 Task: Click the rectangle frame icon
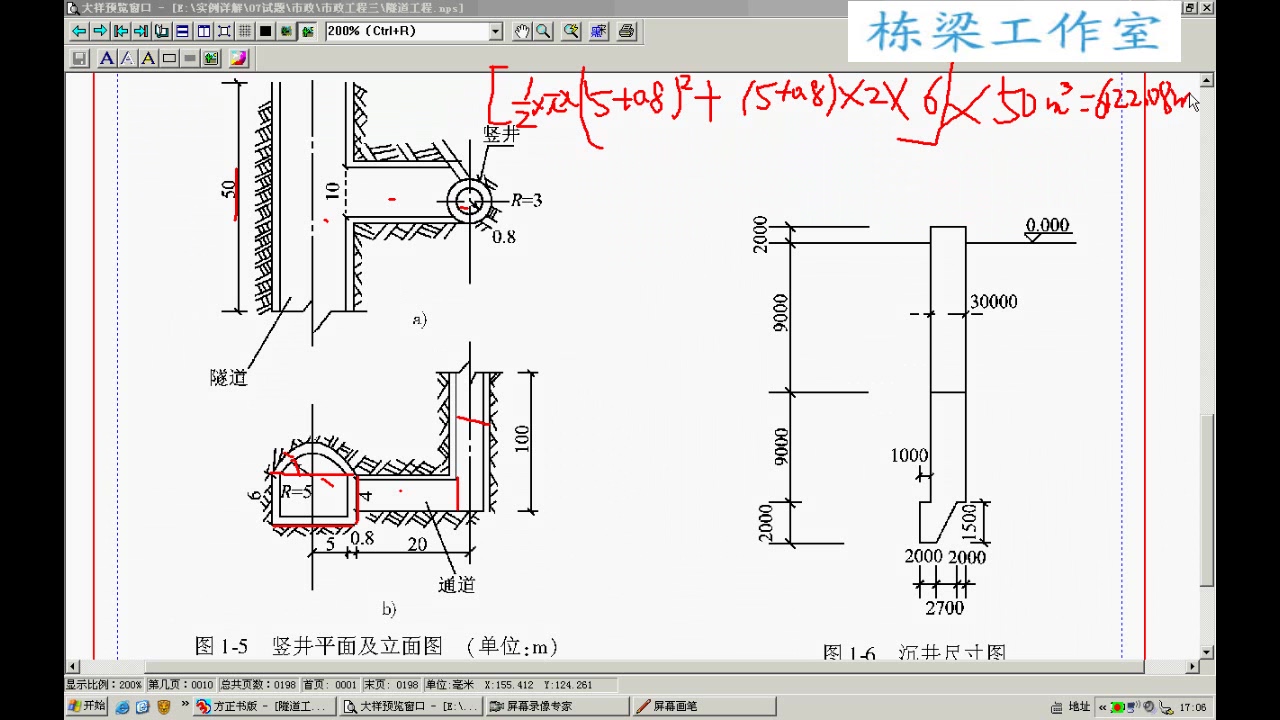169,58
